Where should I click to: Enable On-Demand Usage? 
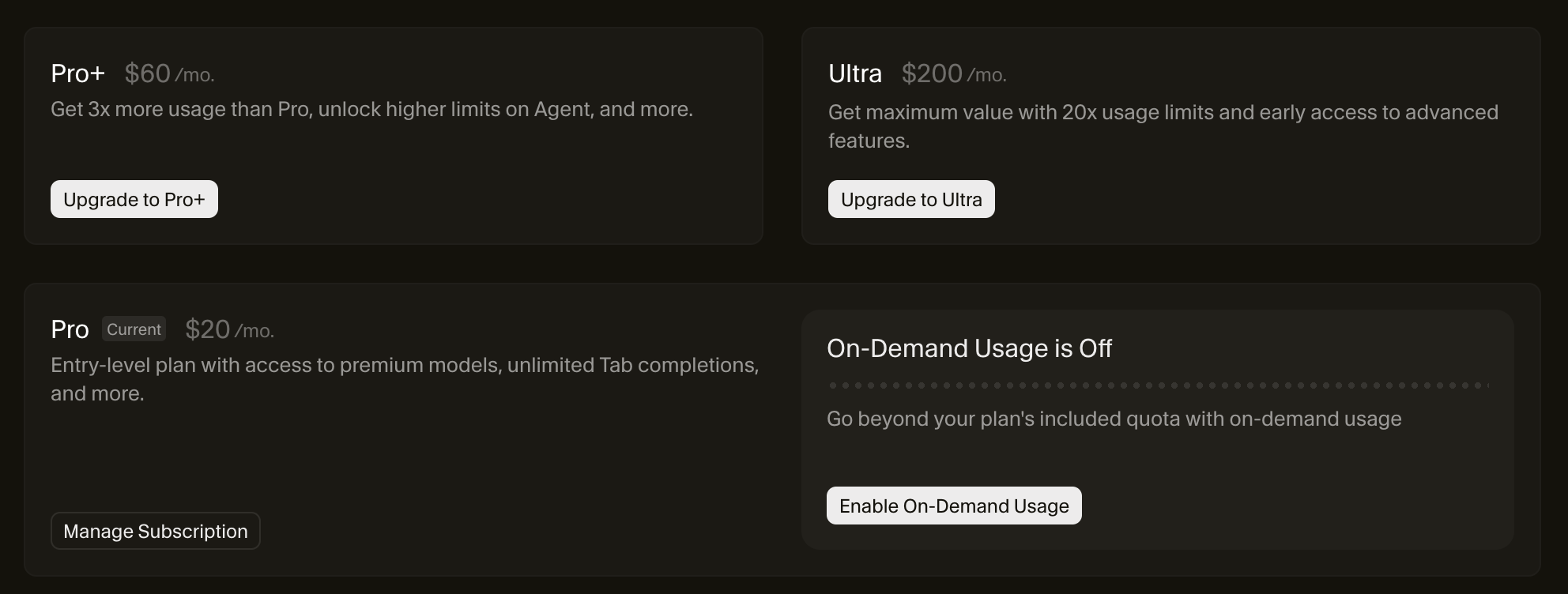pyautogui.click(x=954, y=506)
